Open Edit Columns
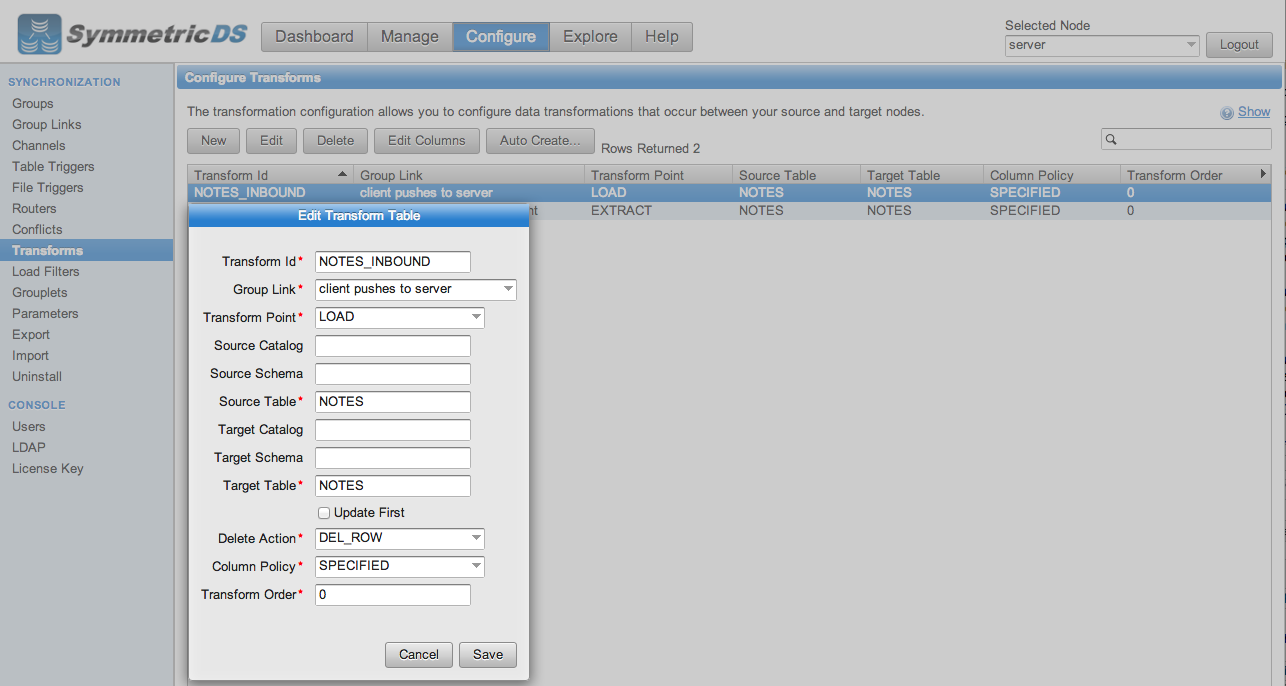 [x=427, y=141]
